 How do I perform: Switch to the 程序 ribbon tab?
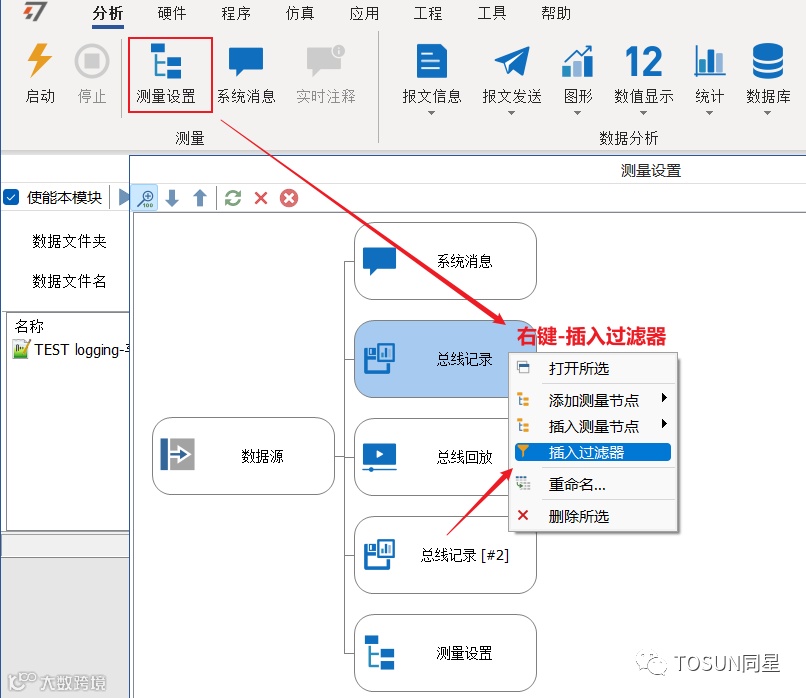pos(236,13)
